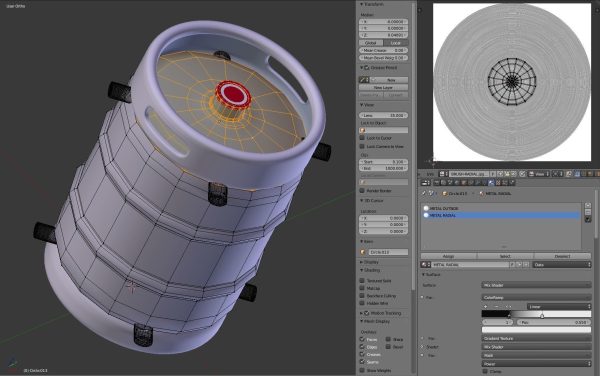The height and width of the screenshot is (376, 600).
Task: Click the Lens value field
Action: click(383, 115)
